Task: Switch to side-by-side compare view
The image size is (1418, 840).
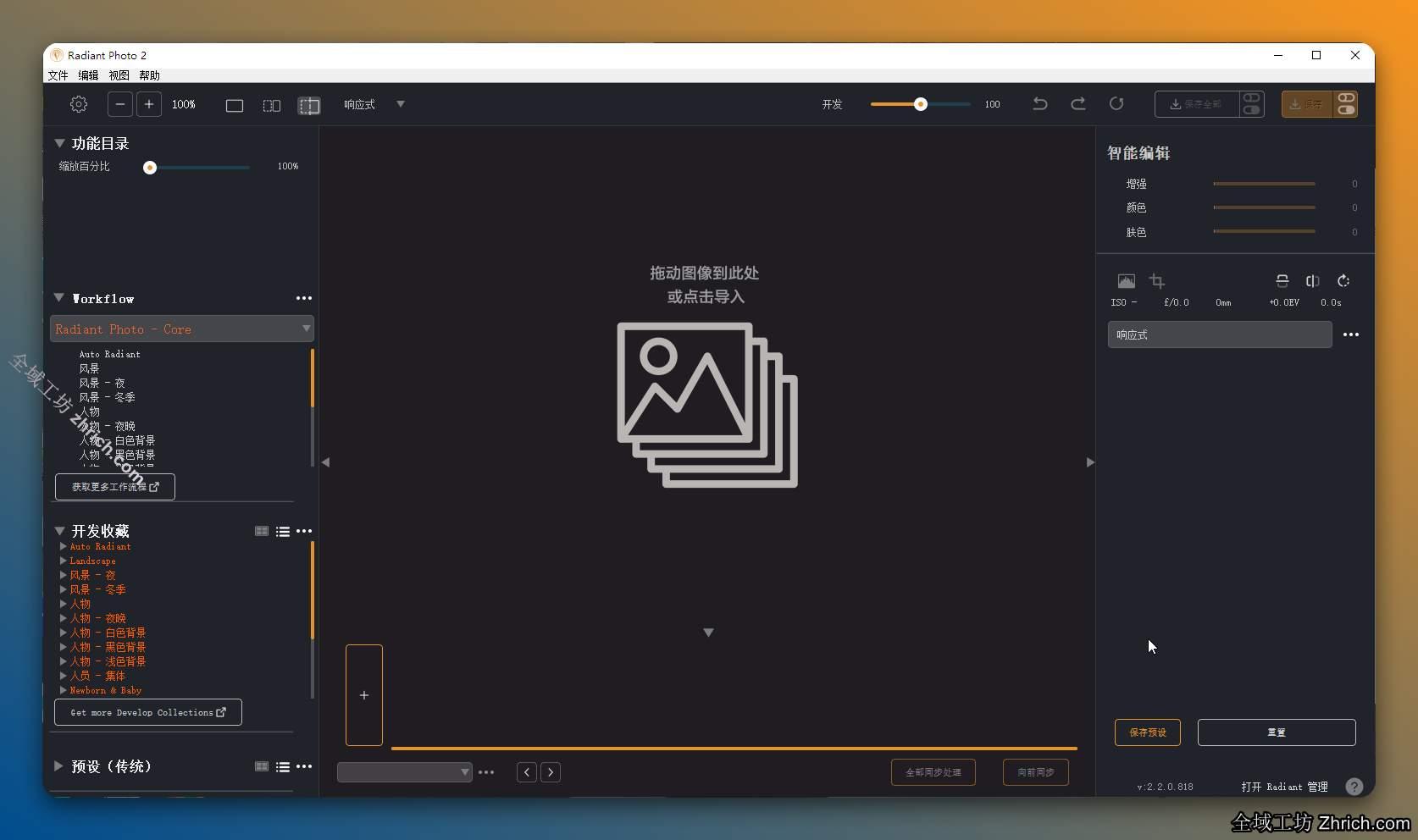Action: point(272,105)
